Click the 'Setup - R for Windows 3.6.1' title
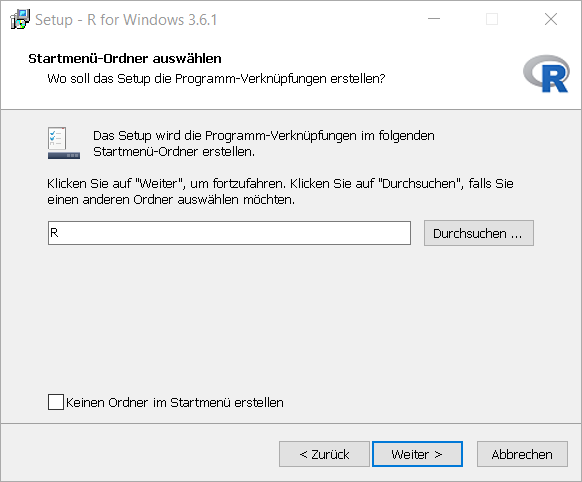582x482 pixels. [126, 20]
